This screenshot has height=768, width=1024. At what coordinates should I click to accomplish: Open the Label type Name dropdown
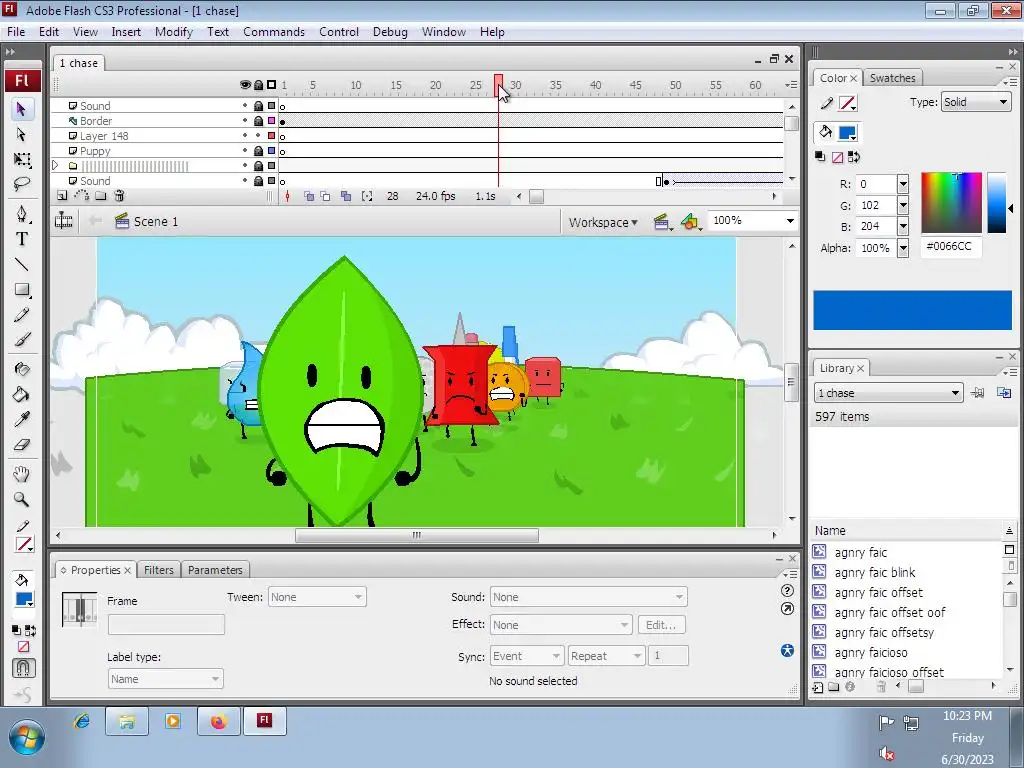point(165,679)
